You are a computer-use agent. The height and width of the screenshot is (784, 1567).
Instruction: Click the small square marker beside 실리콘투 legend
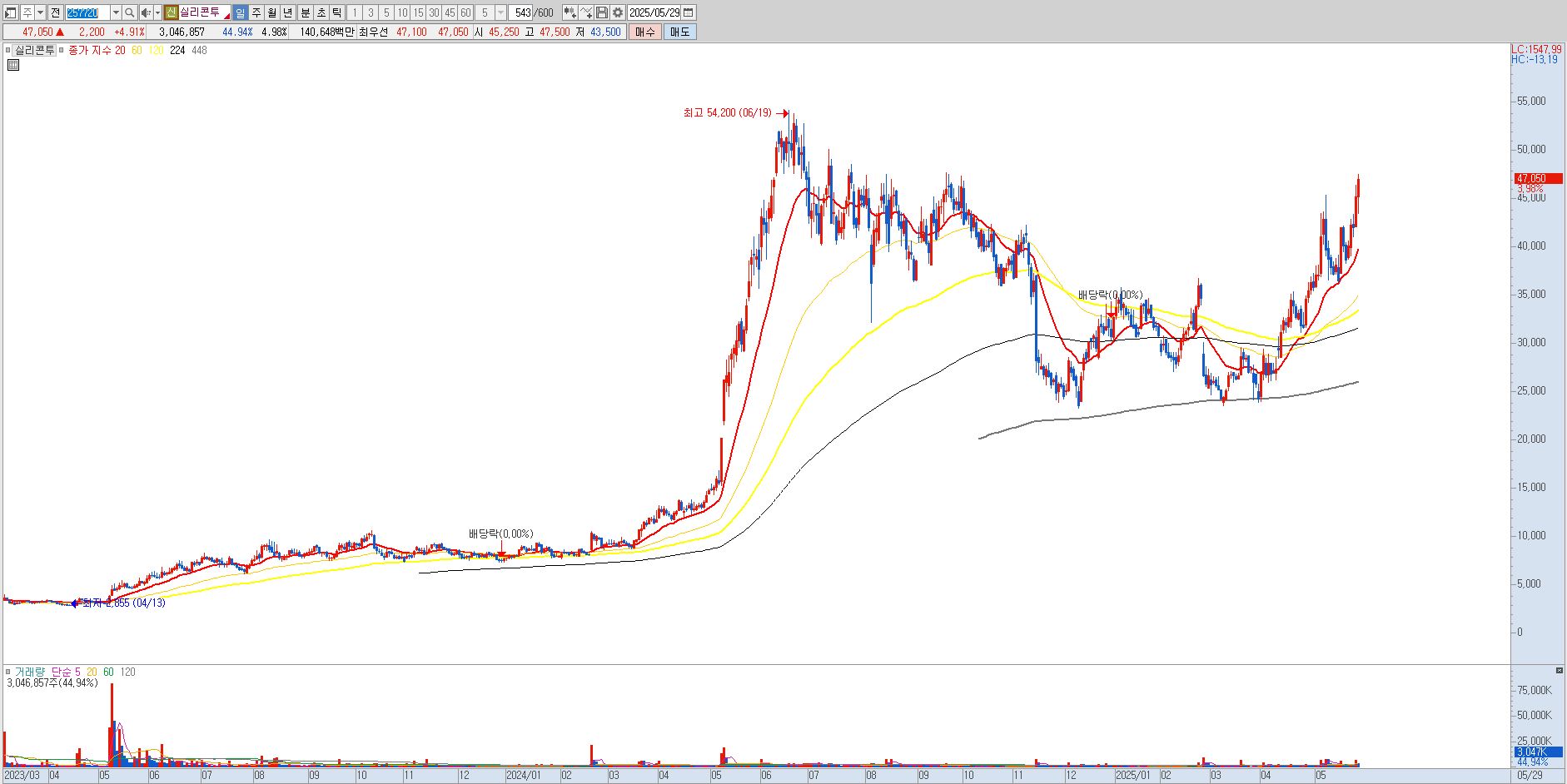coord(8,50)
